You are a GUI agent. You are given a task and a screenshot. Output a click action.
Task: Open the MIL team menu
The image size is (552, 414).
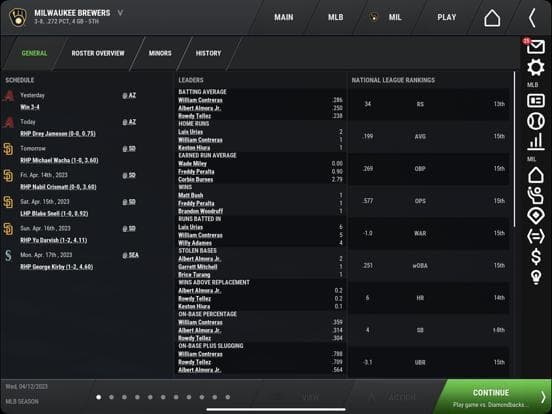coord(395,17)
